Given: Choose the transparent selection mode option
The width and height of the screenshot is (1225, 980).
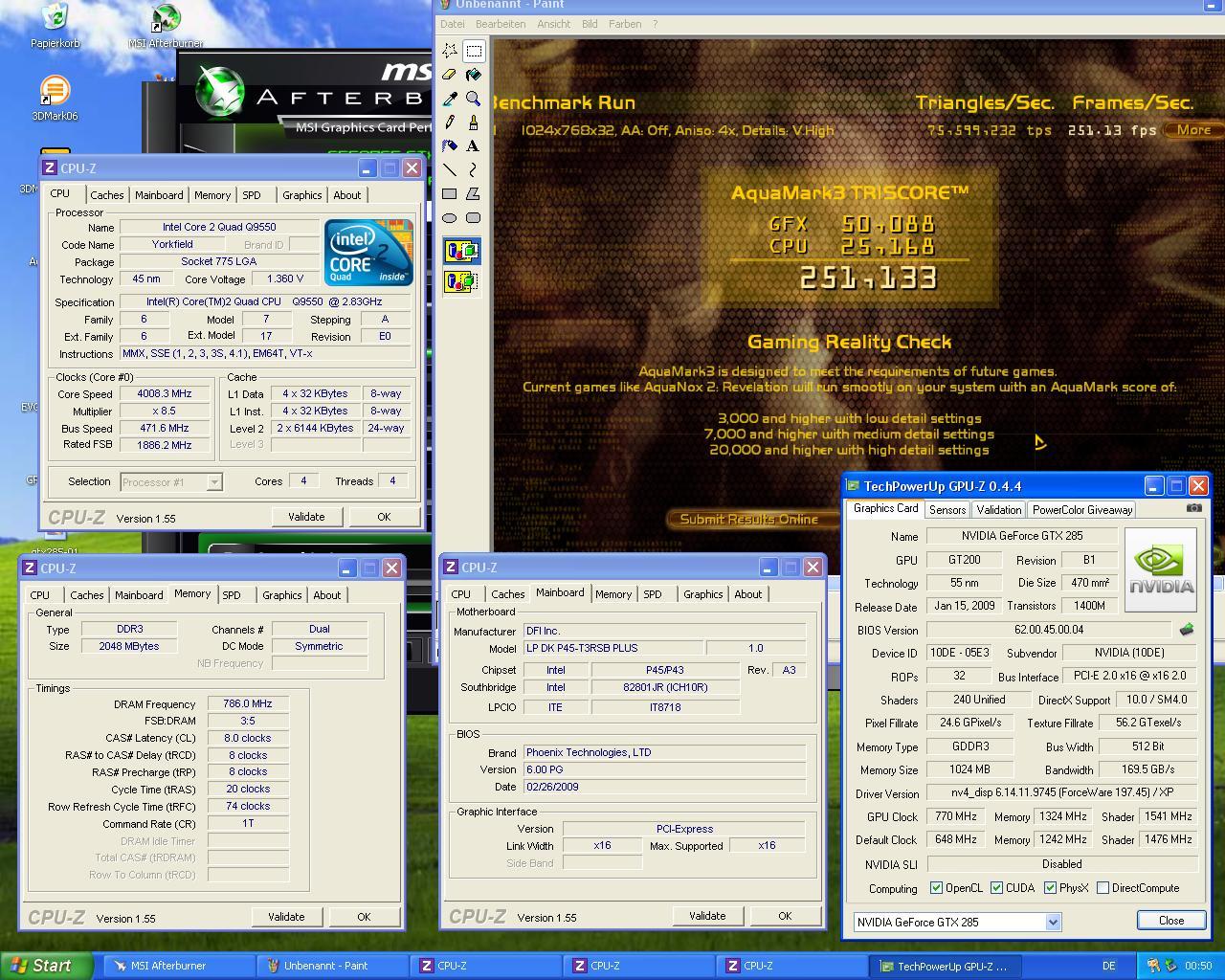Looking at the screenshot, I should [461, 281].
